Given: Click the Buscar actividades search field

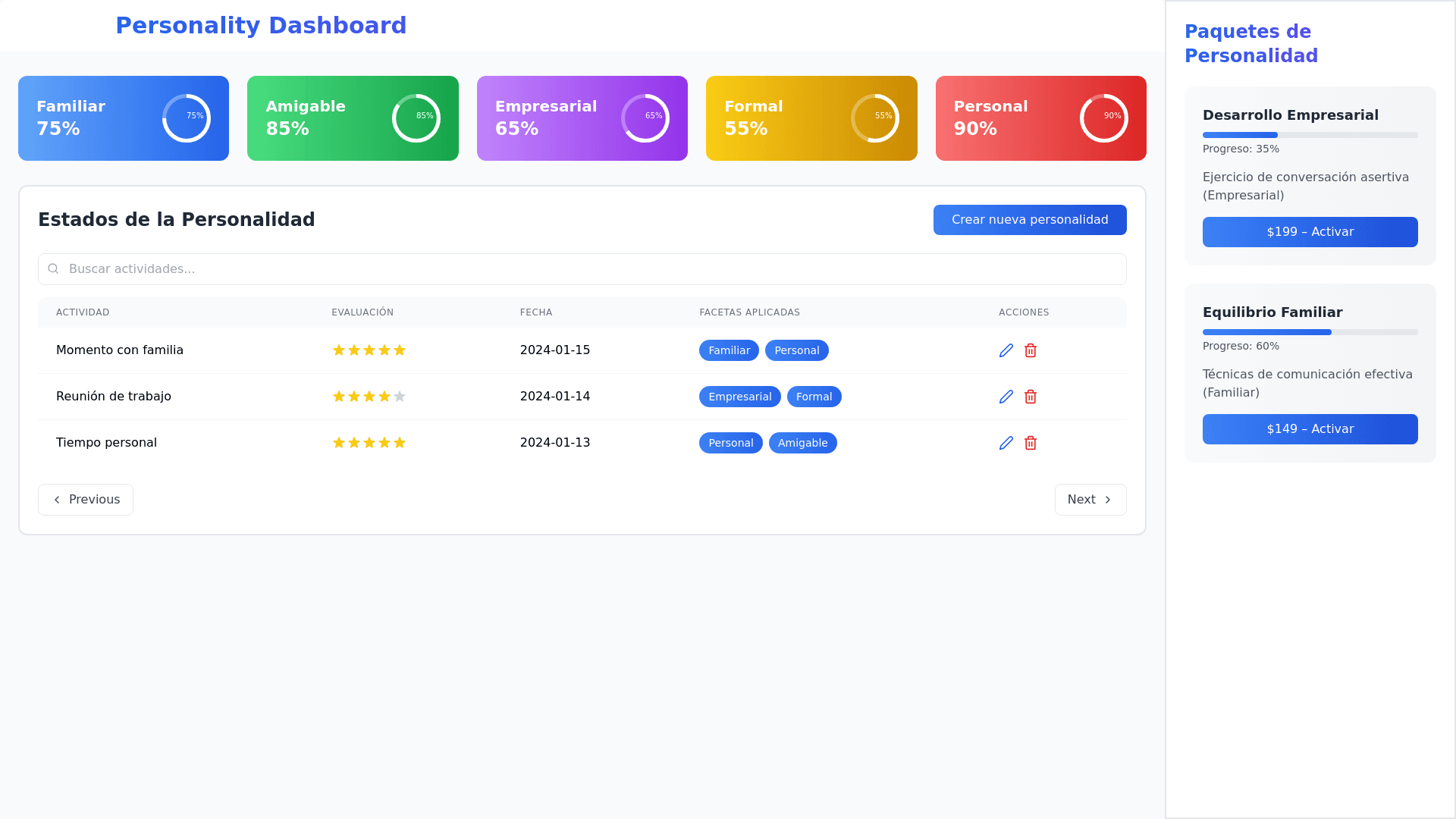Looking at the screenshot, I should tap(591, 269).
